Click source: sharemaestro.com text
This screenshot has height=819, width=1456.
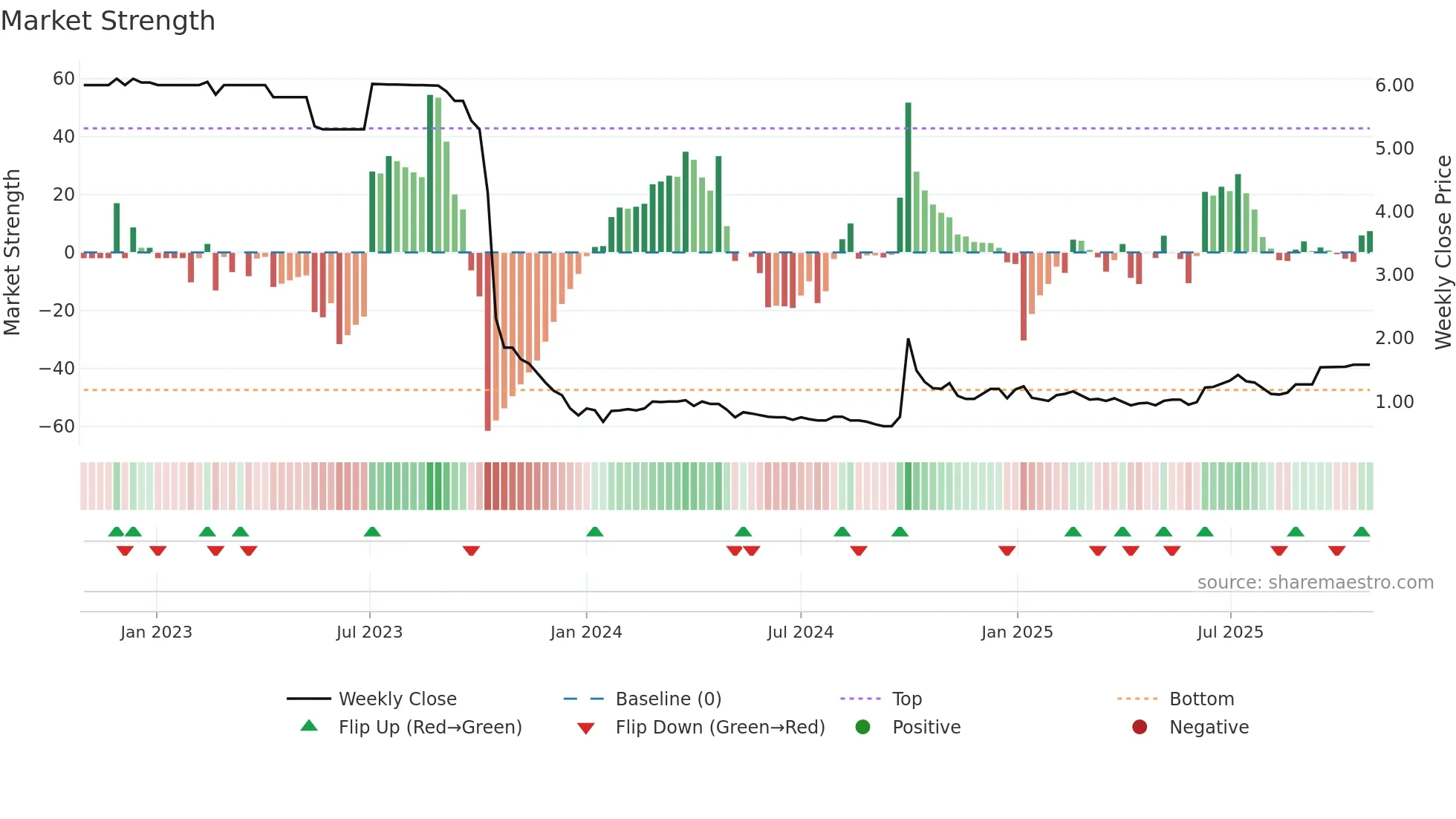click(1315, 583)
